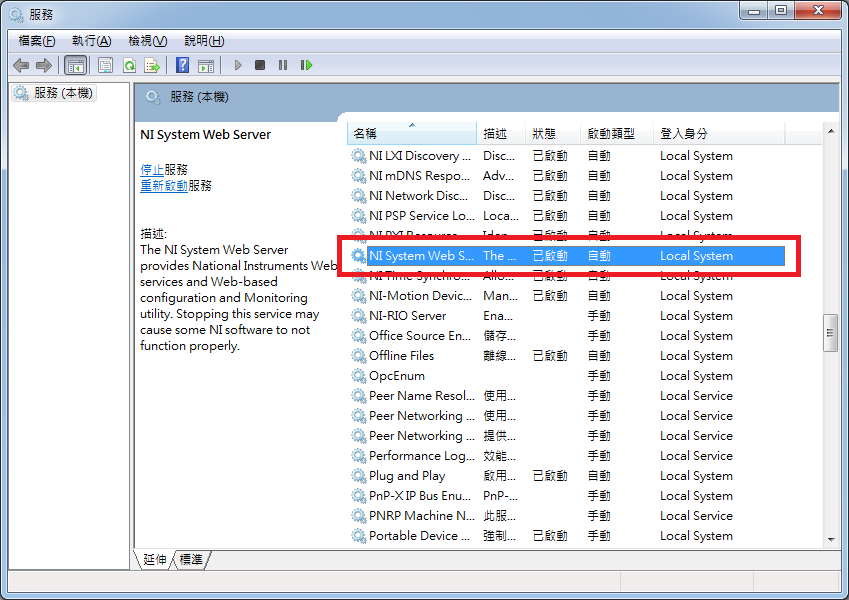
Task: Click the gear icon of Plug and Play row
Action: point(358,477)
